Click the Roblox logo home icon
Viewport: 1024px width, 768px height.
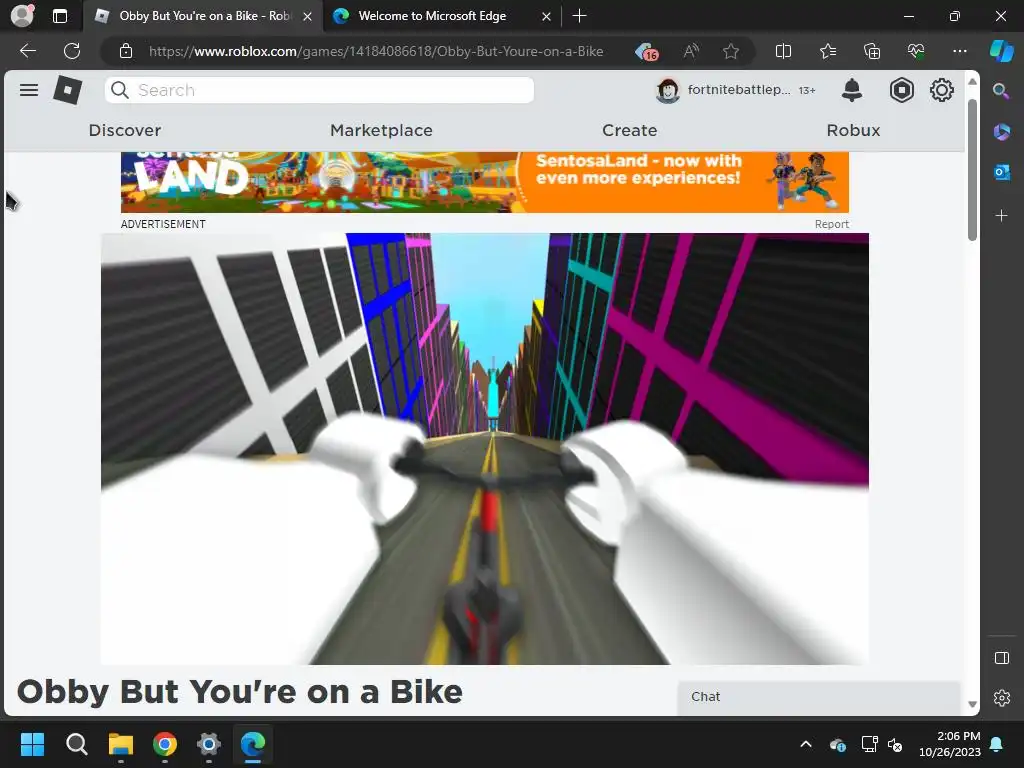click(67, 90)
